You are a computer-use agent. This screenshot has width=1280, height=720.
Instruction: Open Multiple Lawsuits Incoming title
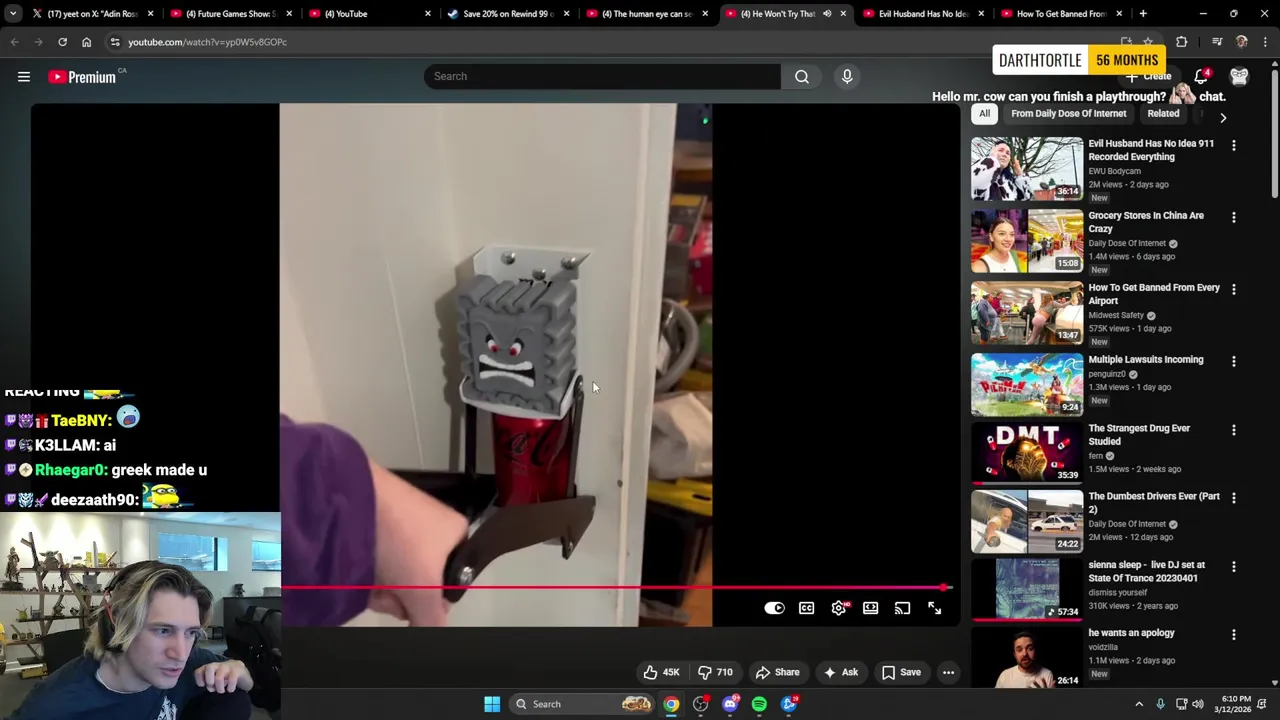tap(1146, 360)
